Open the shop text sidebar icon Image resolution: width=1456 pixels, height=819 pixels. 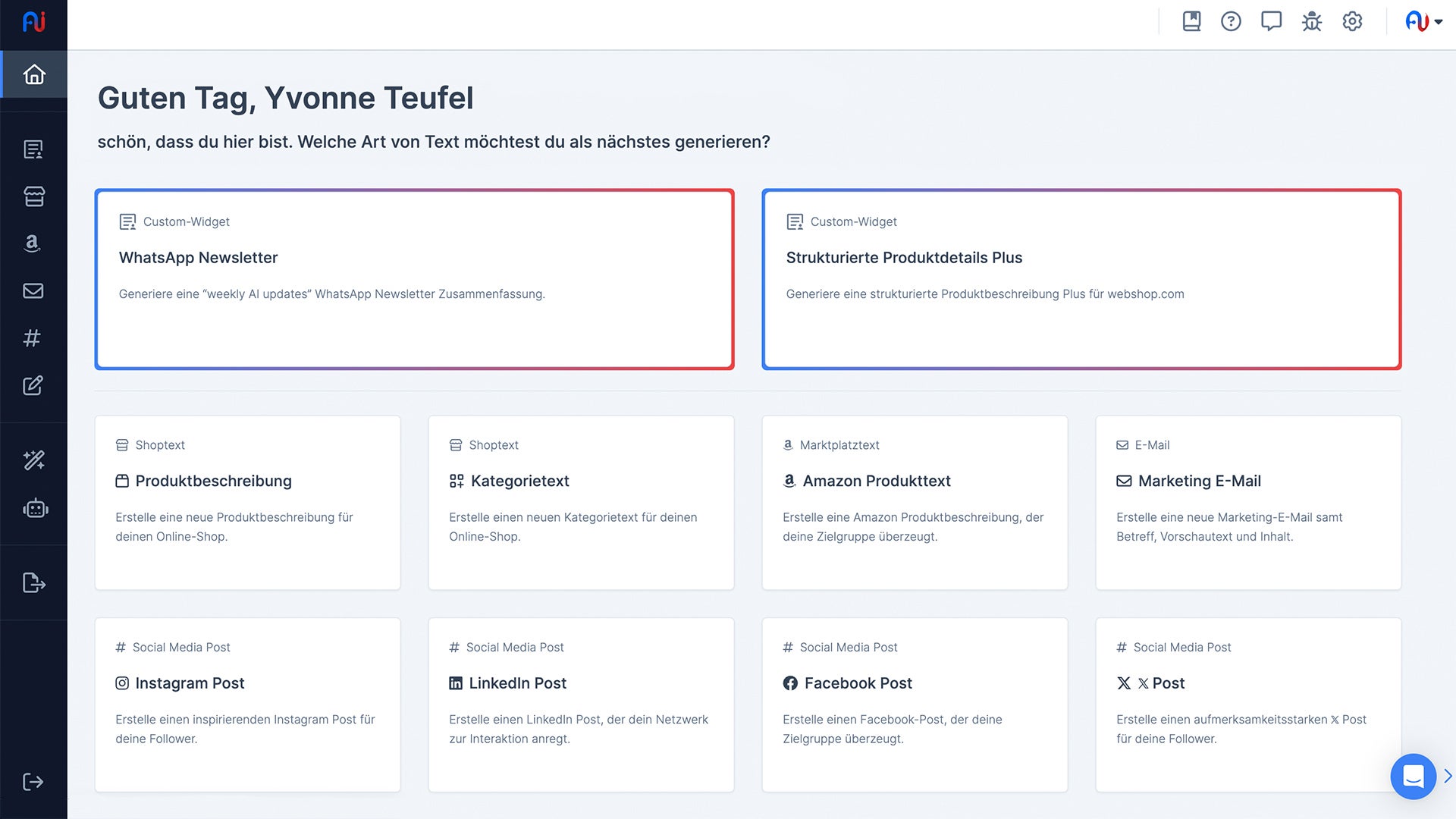(33, 196)
